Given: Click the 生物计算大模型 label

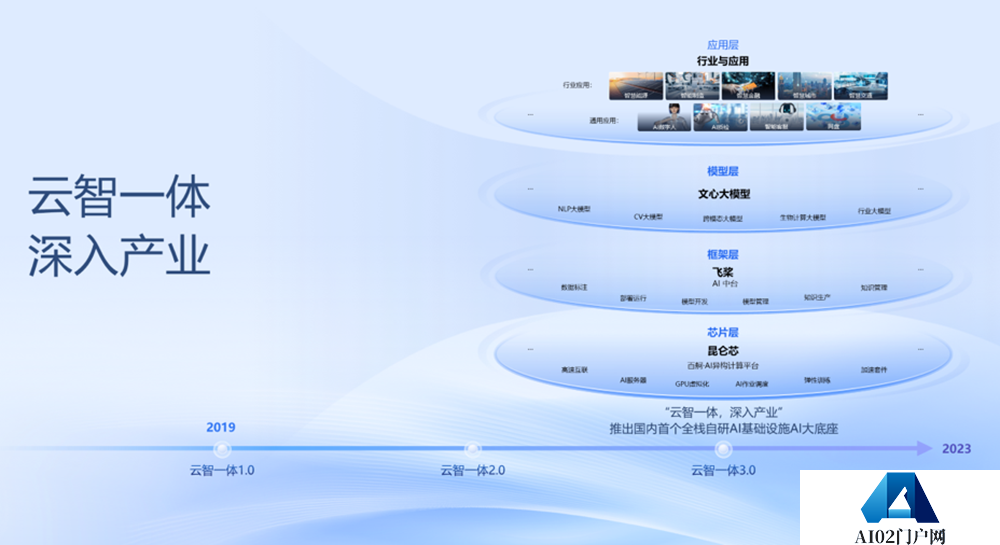Looking at the screenshot, I should point(803,217).
